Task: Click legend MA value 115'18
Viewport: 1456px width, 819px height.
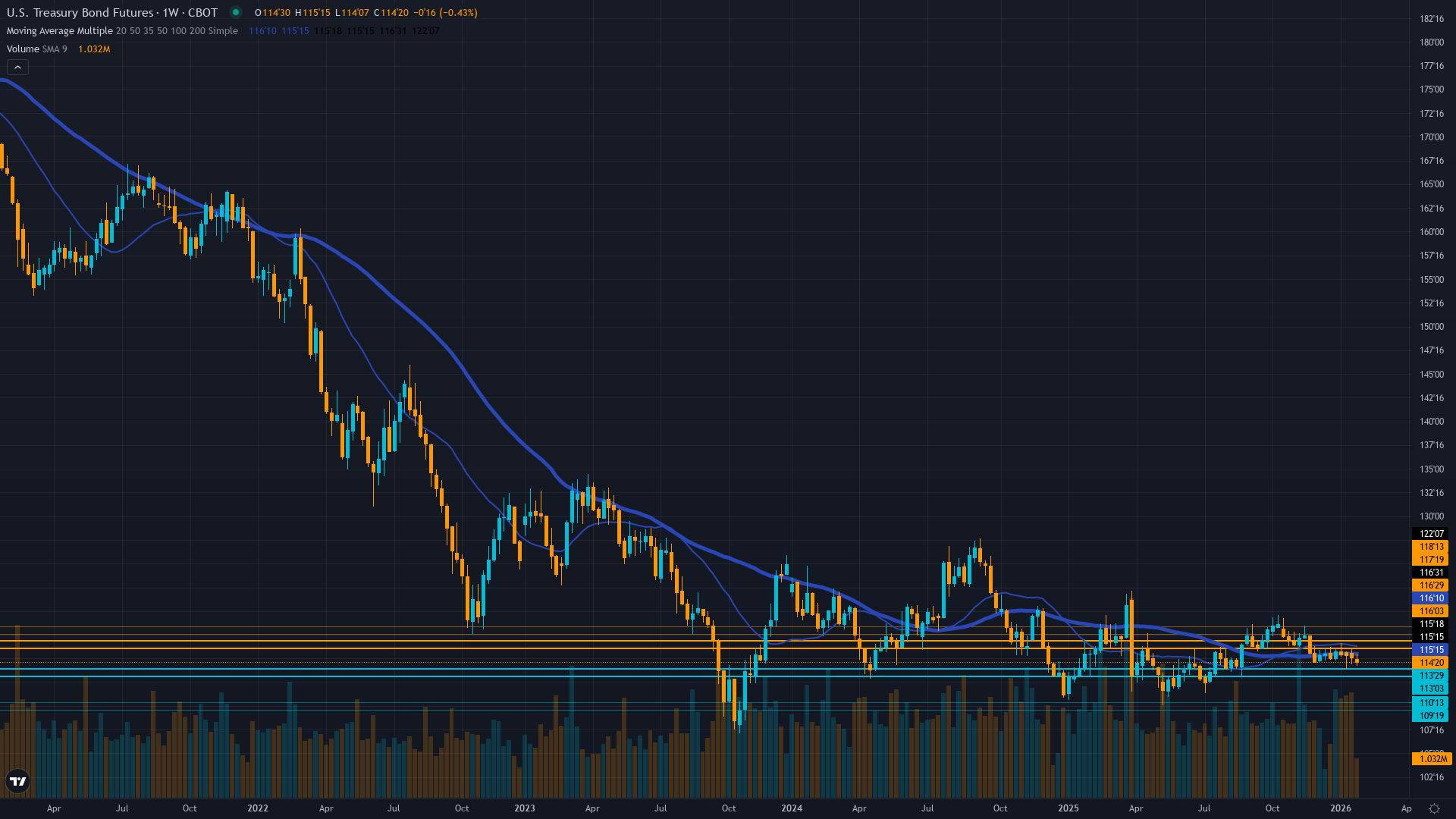Action: tap(328, 31)
